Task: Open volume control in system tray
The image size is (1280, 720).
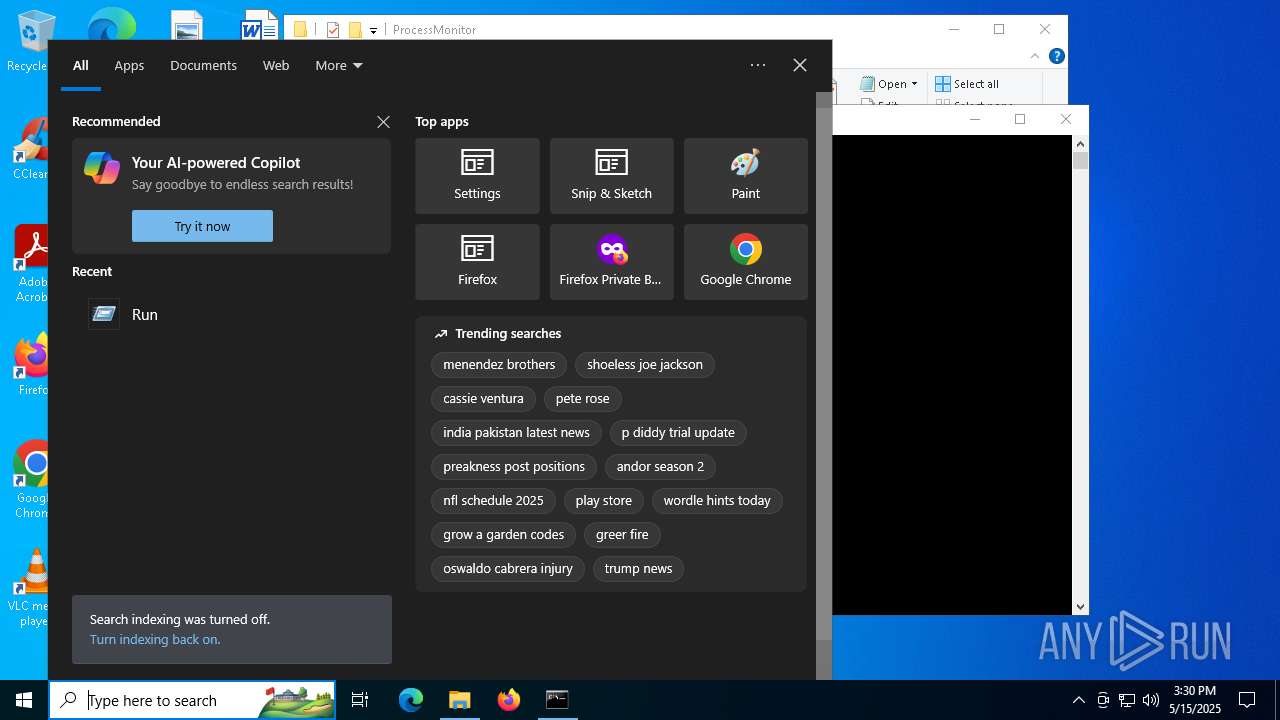Action: click(x=1151, y=700)
